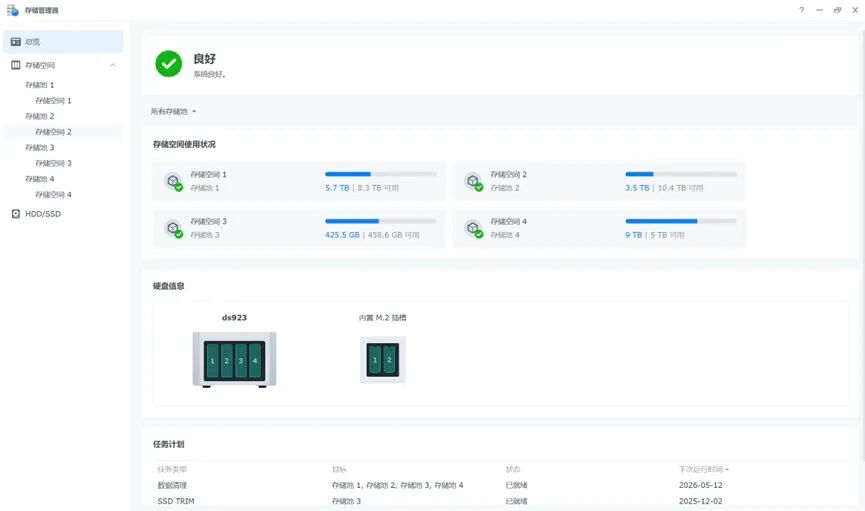The image size is (865, 511).
Task: Click the 存储空间 3 volume icon in usage card
Action: pos(174,228)
